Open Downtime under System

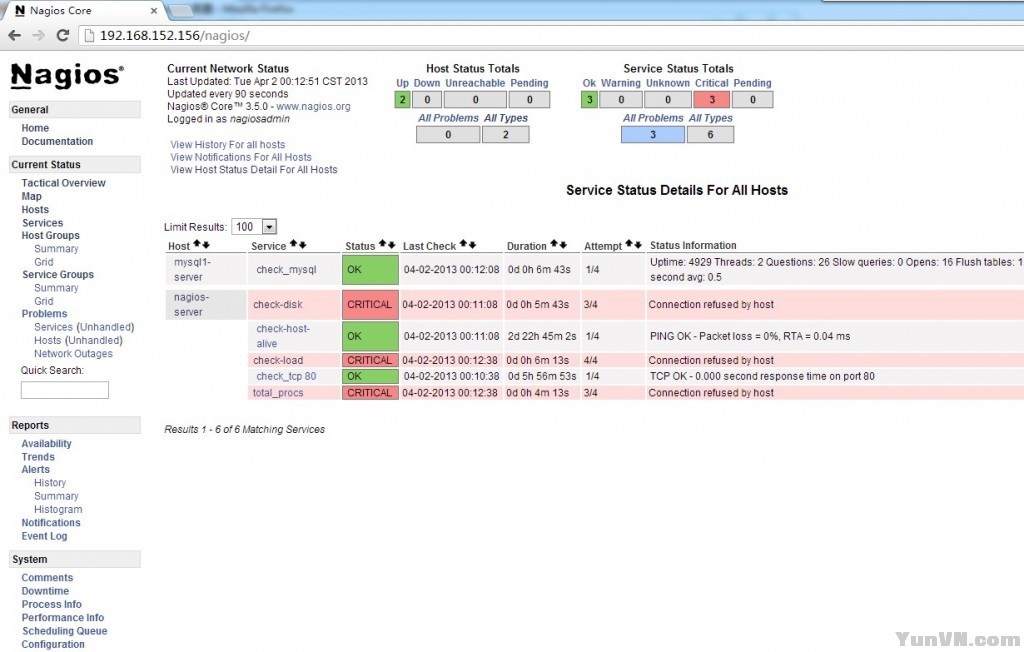click(x=45, y=591)
